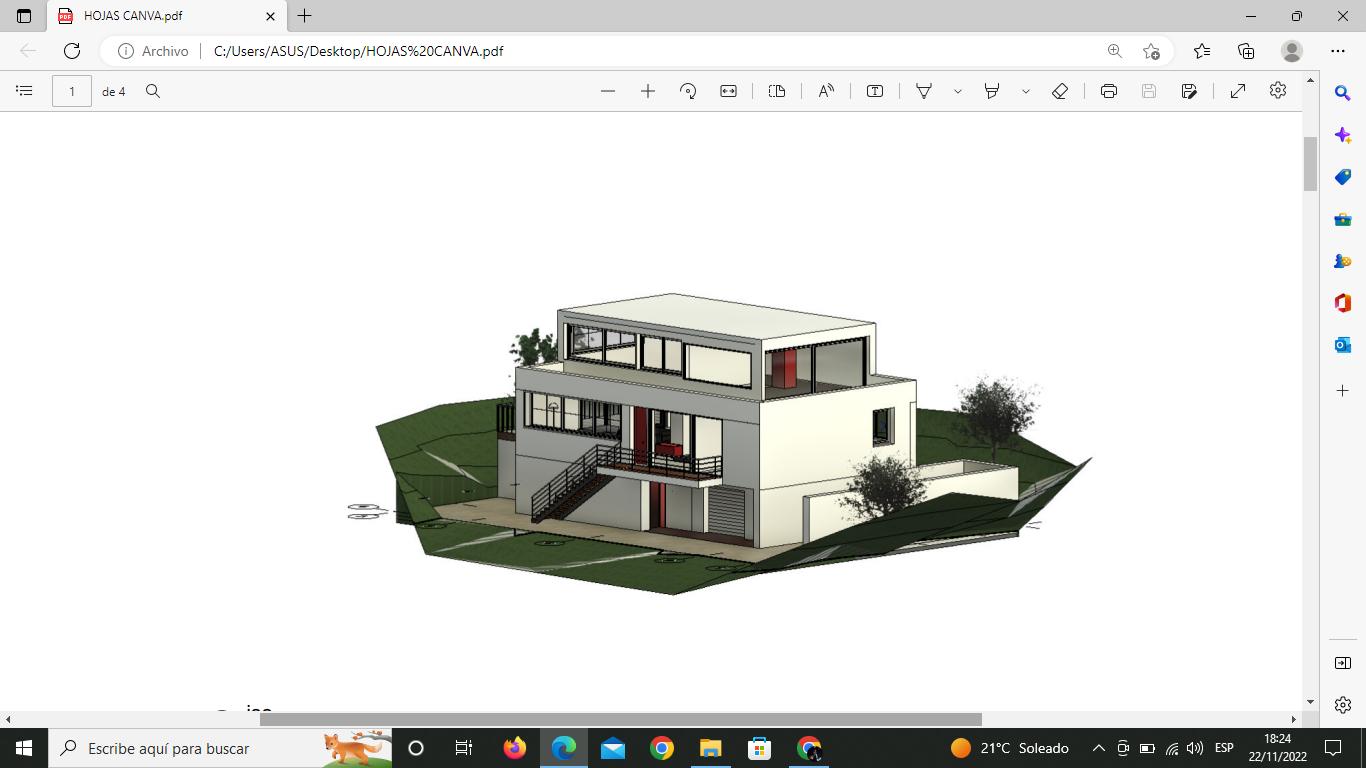
Task: Select the HOJAS CANVA.pdf tab
Action: pyautogui.click(x=165, y=16)
